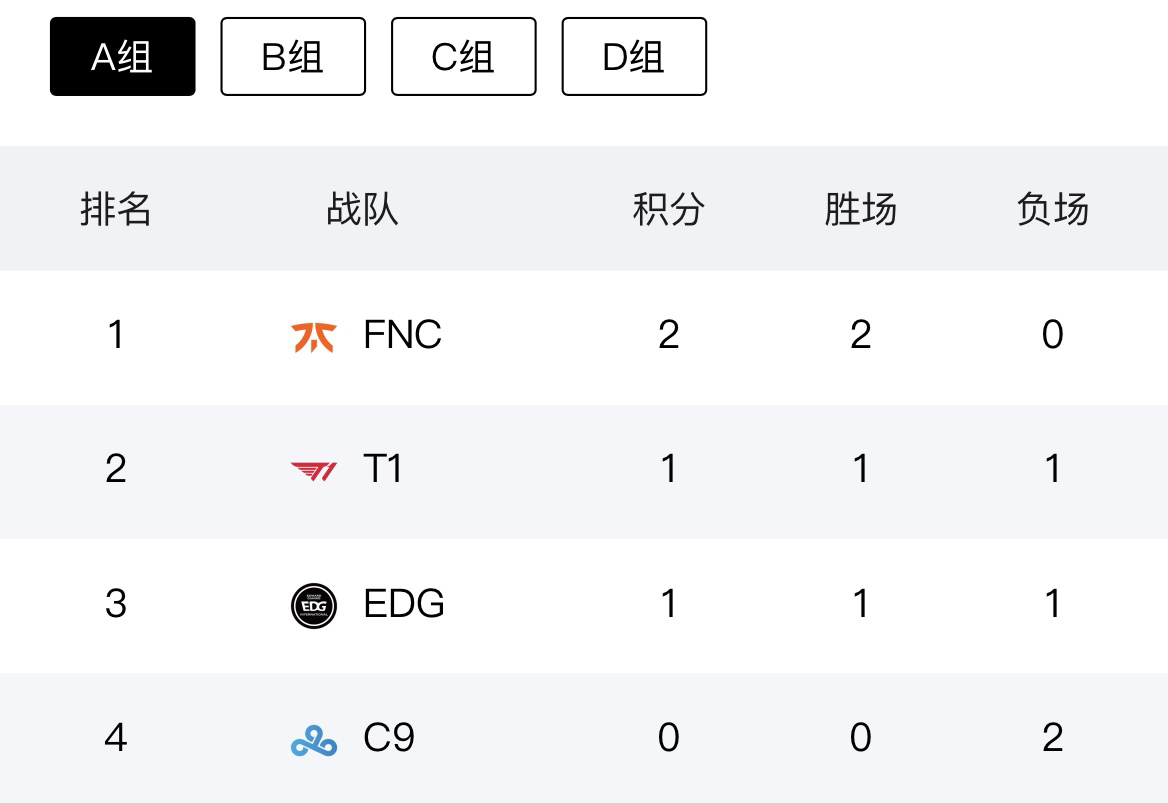1168x803 pixels.
Task: Click the EDG team logo icon
Action: click(314, 605)
